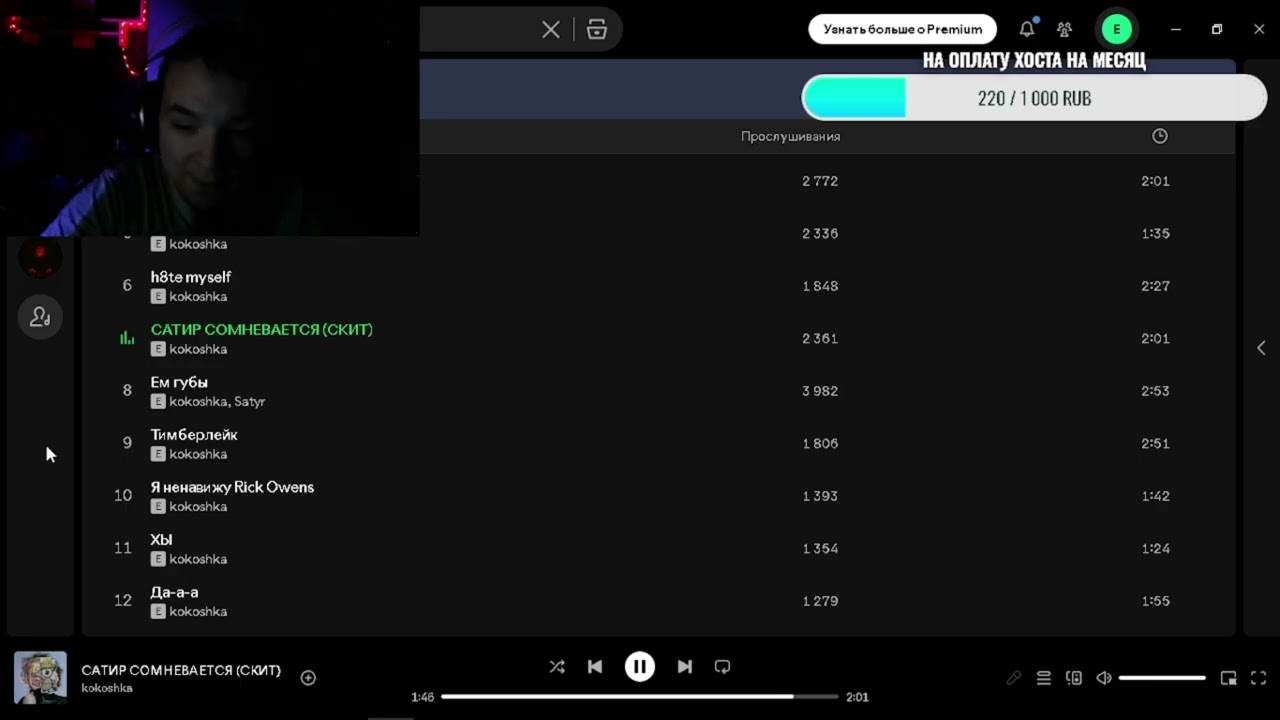Sort tracks by the clock duration icon
The width and height of the screenshot is (1280, 720).
[x=1160, y=136]
